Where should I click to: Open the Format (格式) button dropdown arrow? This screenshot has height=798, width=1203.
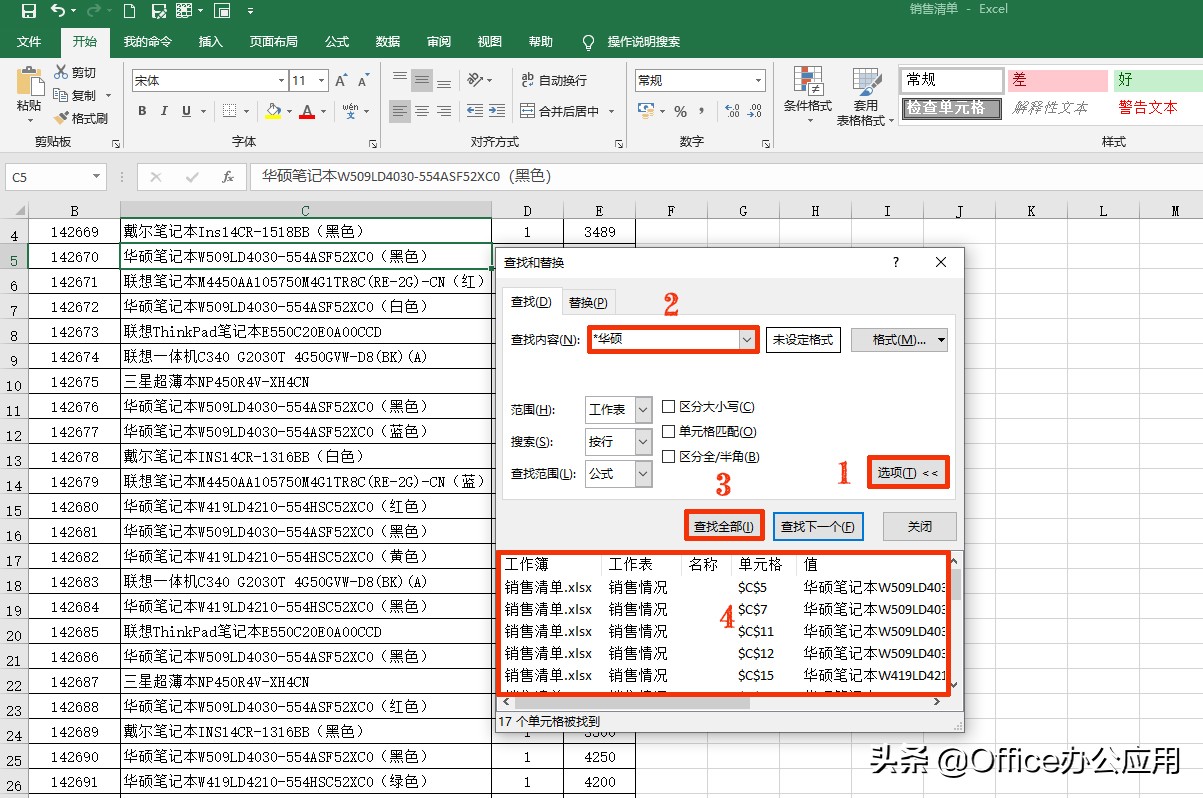(x=941, y=340)
